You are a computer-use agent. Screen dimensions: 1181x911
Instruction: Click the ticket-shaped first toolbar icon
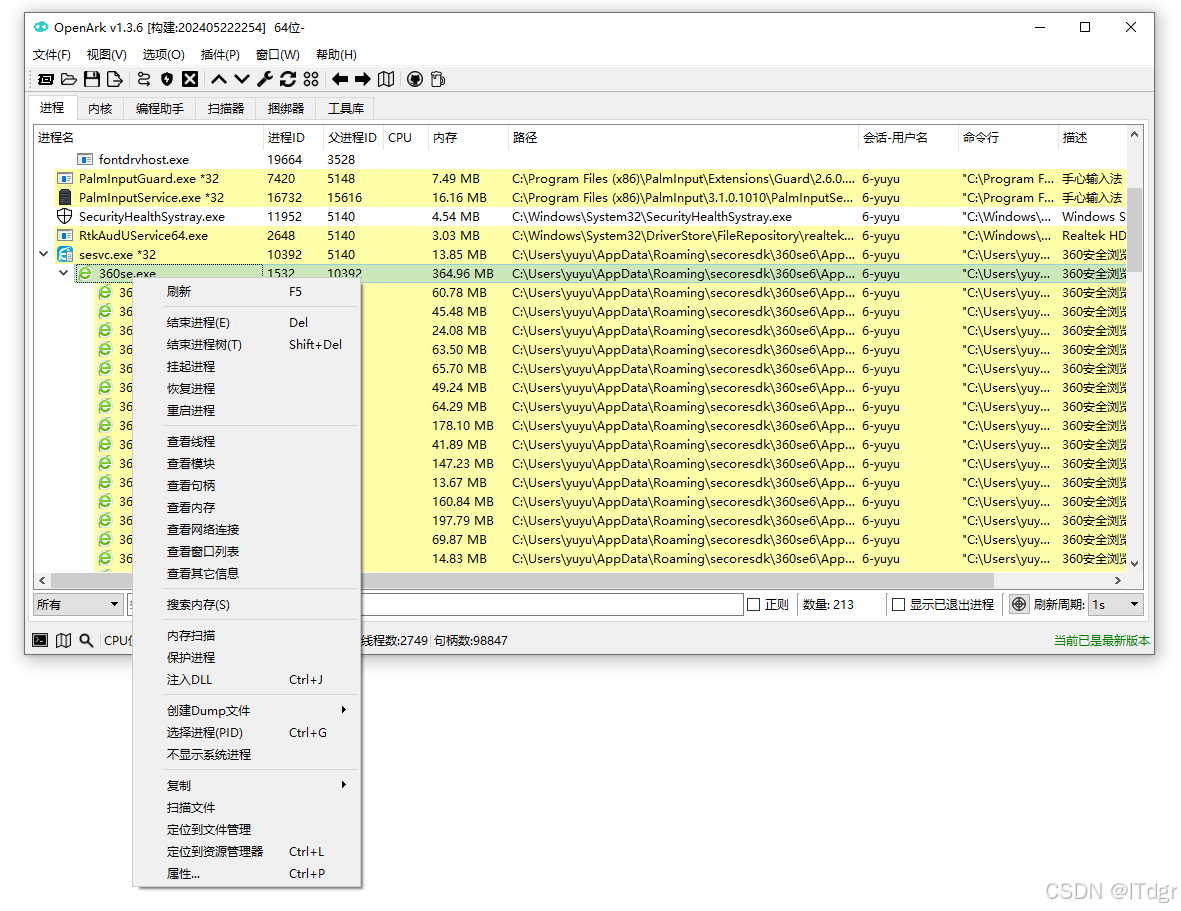[x=46, y=79]
